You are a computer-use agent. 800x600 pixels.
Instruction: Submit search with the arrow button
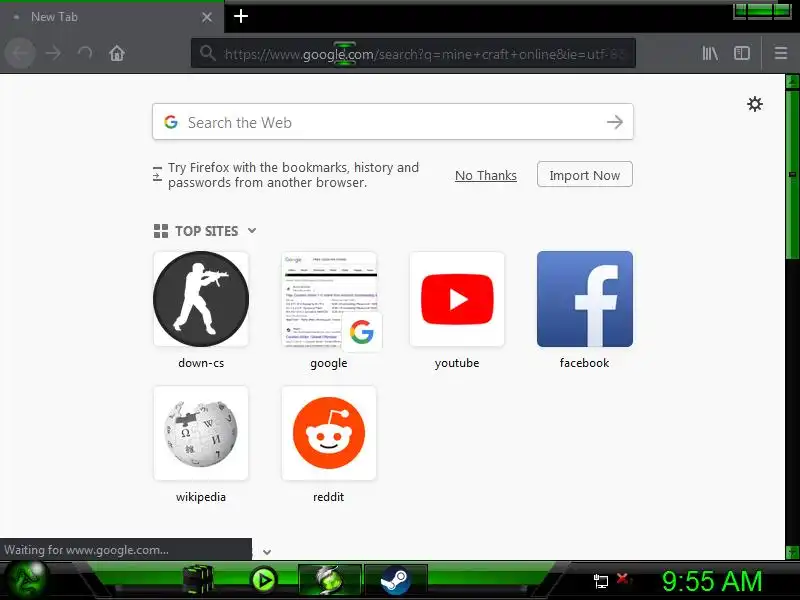(615, 122)
